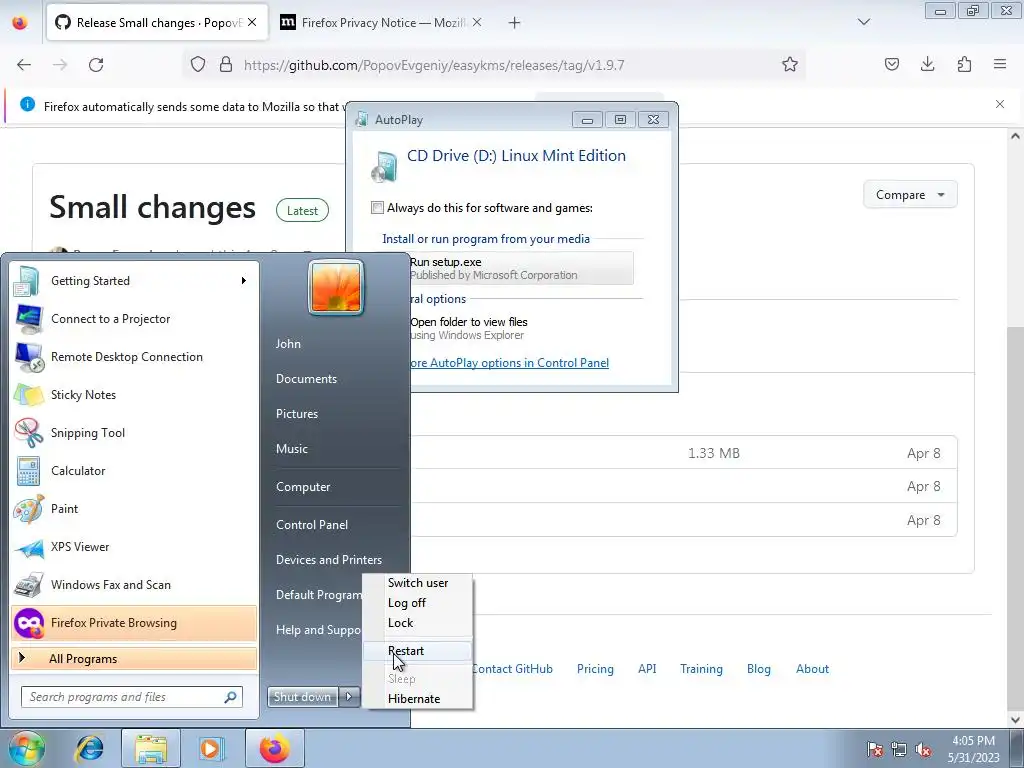Expand the Getting Started submenu arrow
Screen dimensions: 1024x768
click(244, 281)
